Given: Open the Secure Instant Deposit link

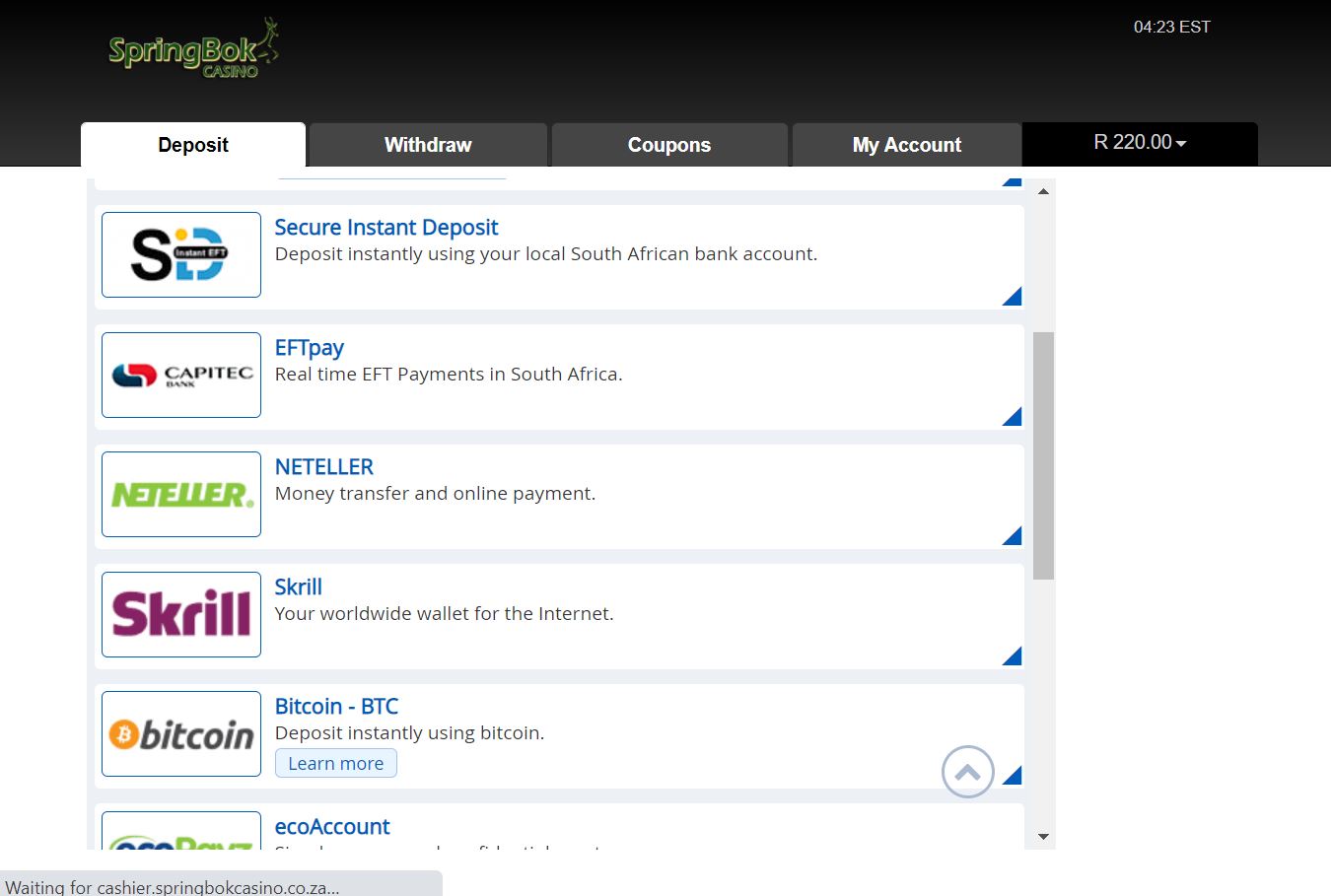Looking at the screenshot, I should (386, 228).
